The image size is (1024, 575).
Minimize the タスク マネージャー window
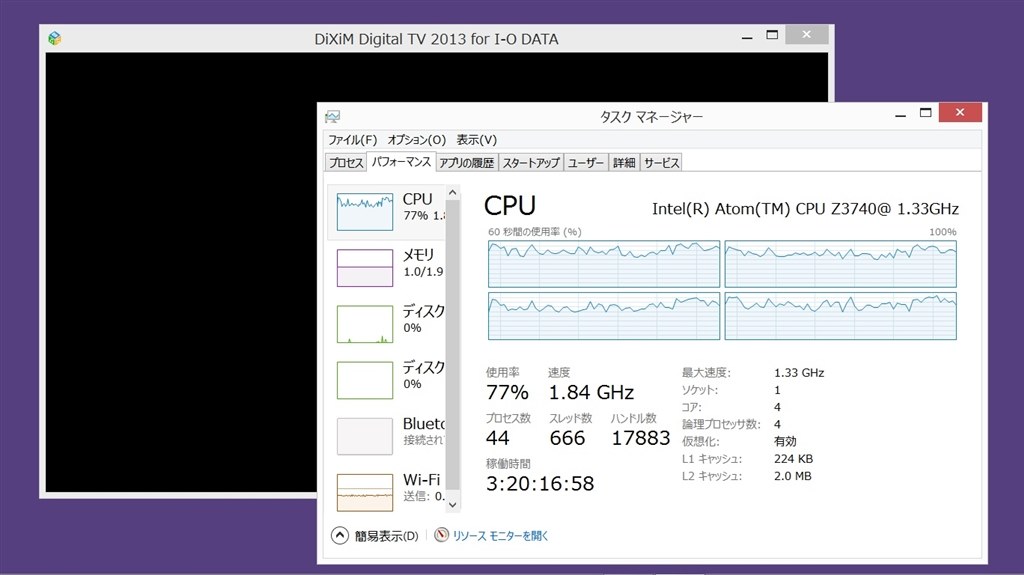click(x=901, y=114)
